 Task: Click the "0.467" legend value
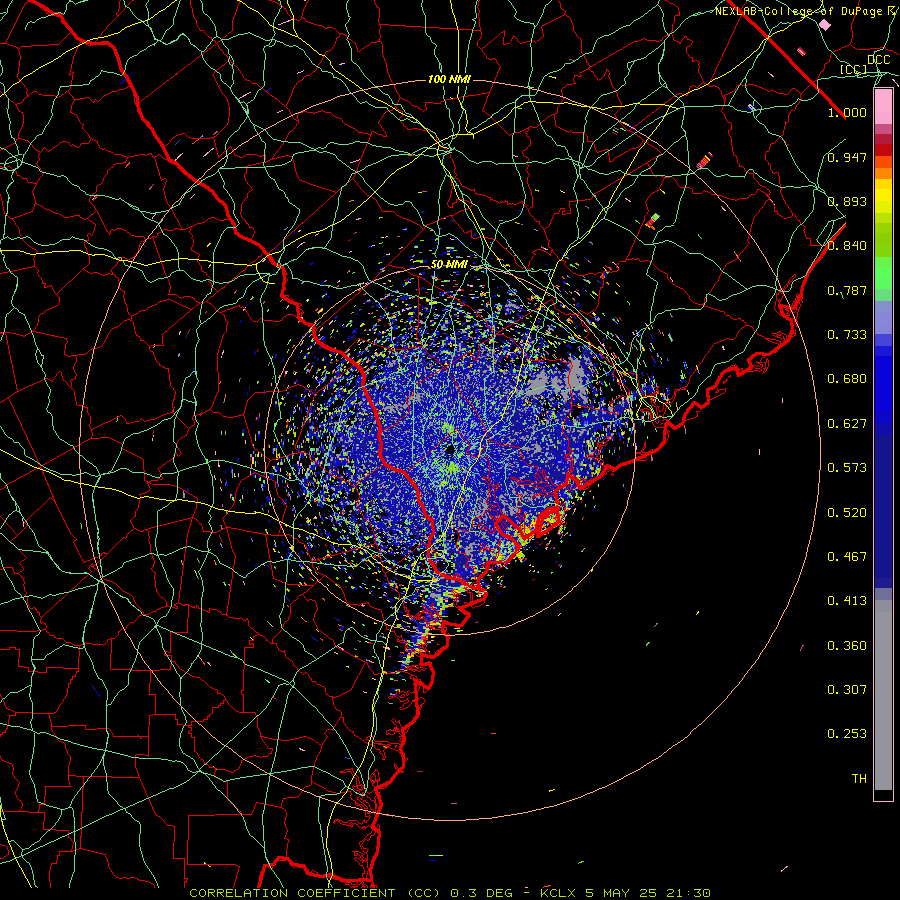pos(847,557)
